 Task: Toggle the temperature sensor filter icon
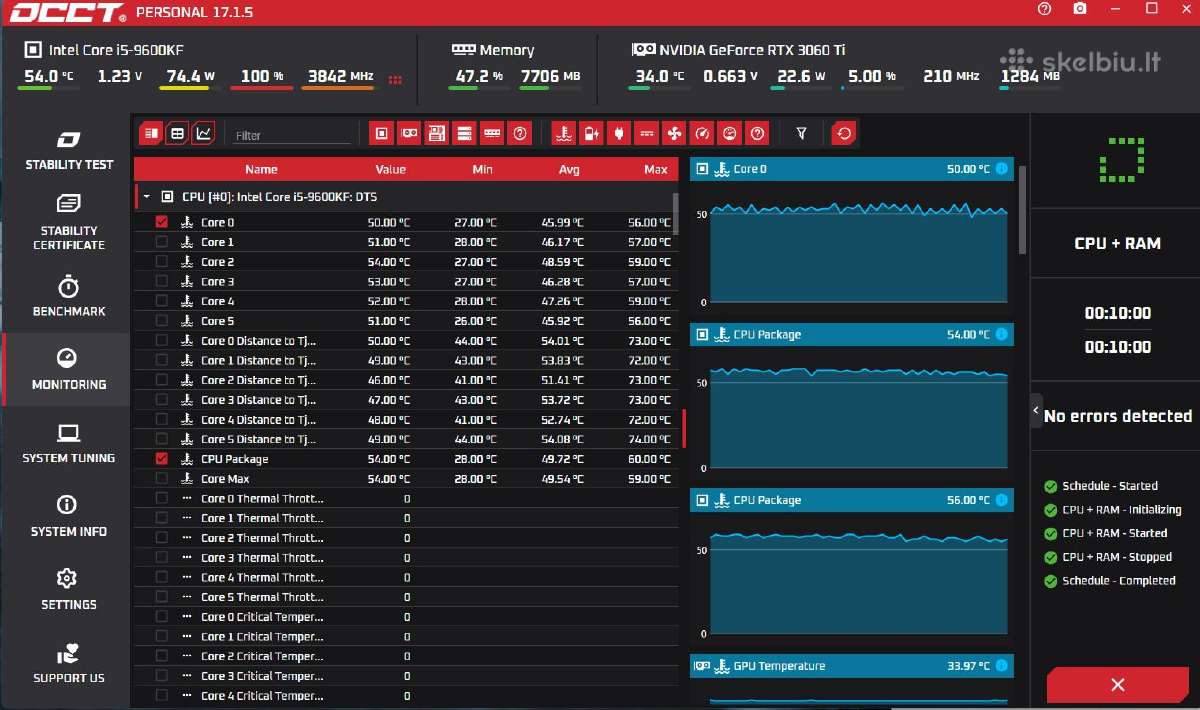click(x=564, y=133)
